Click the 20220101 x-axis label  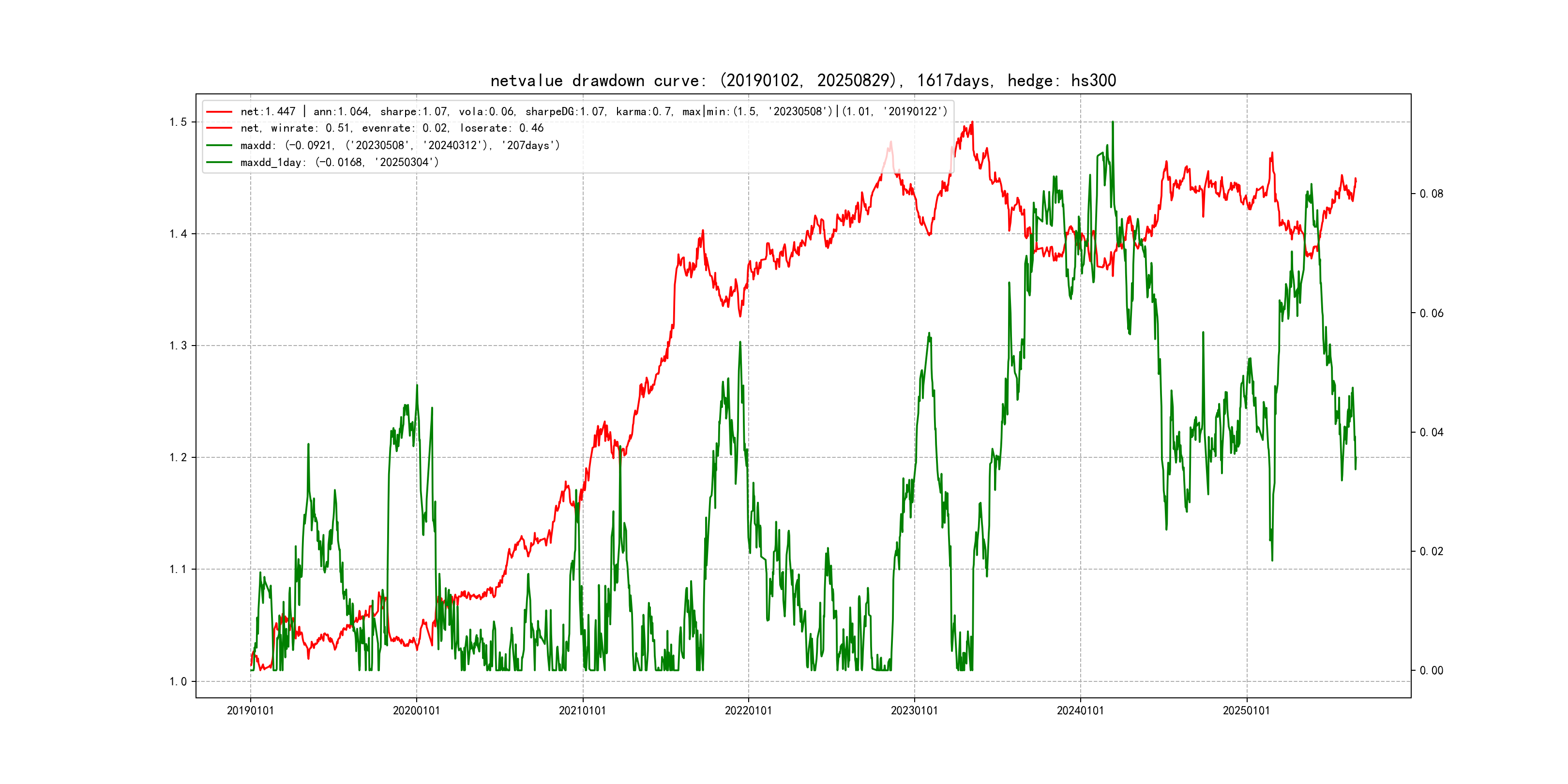[748, 711]
